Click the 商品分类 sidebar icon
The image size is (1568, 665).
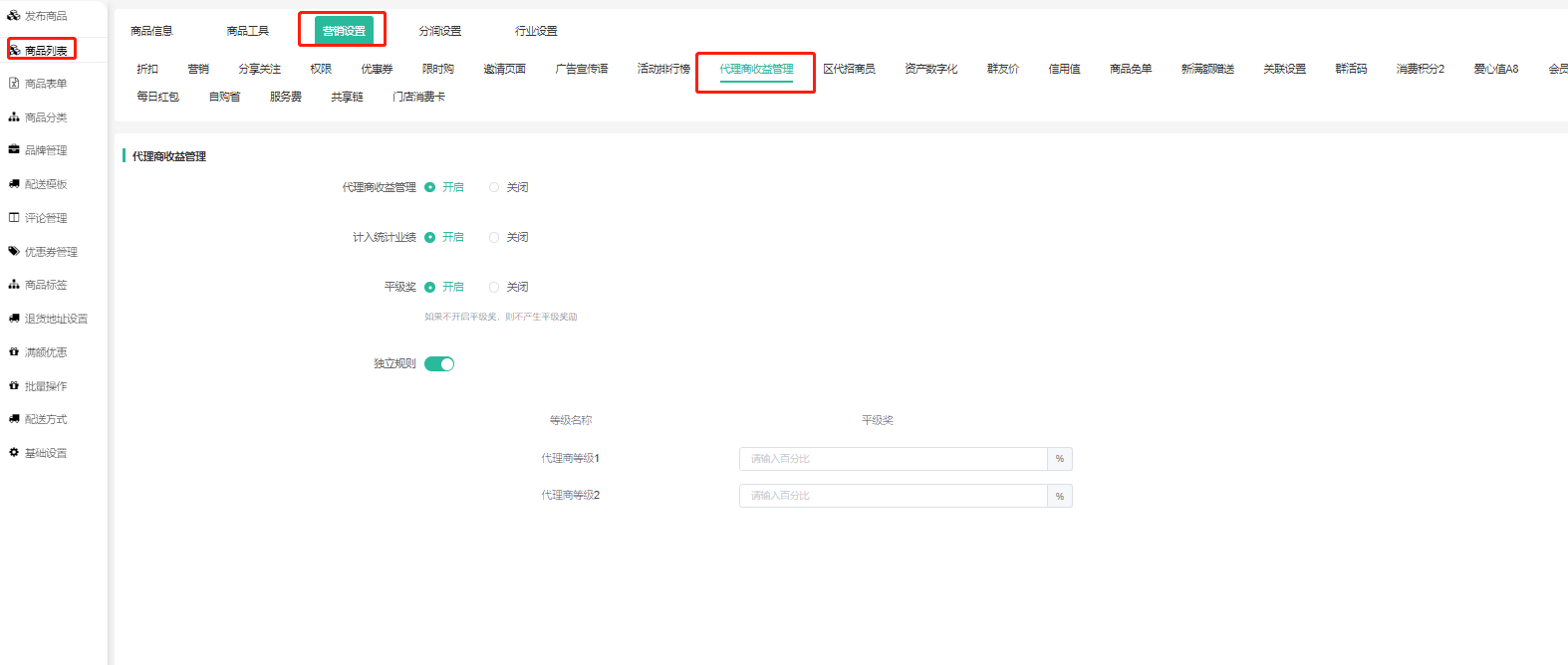(14, 117)
